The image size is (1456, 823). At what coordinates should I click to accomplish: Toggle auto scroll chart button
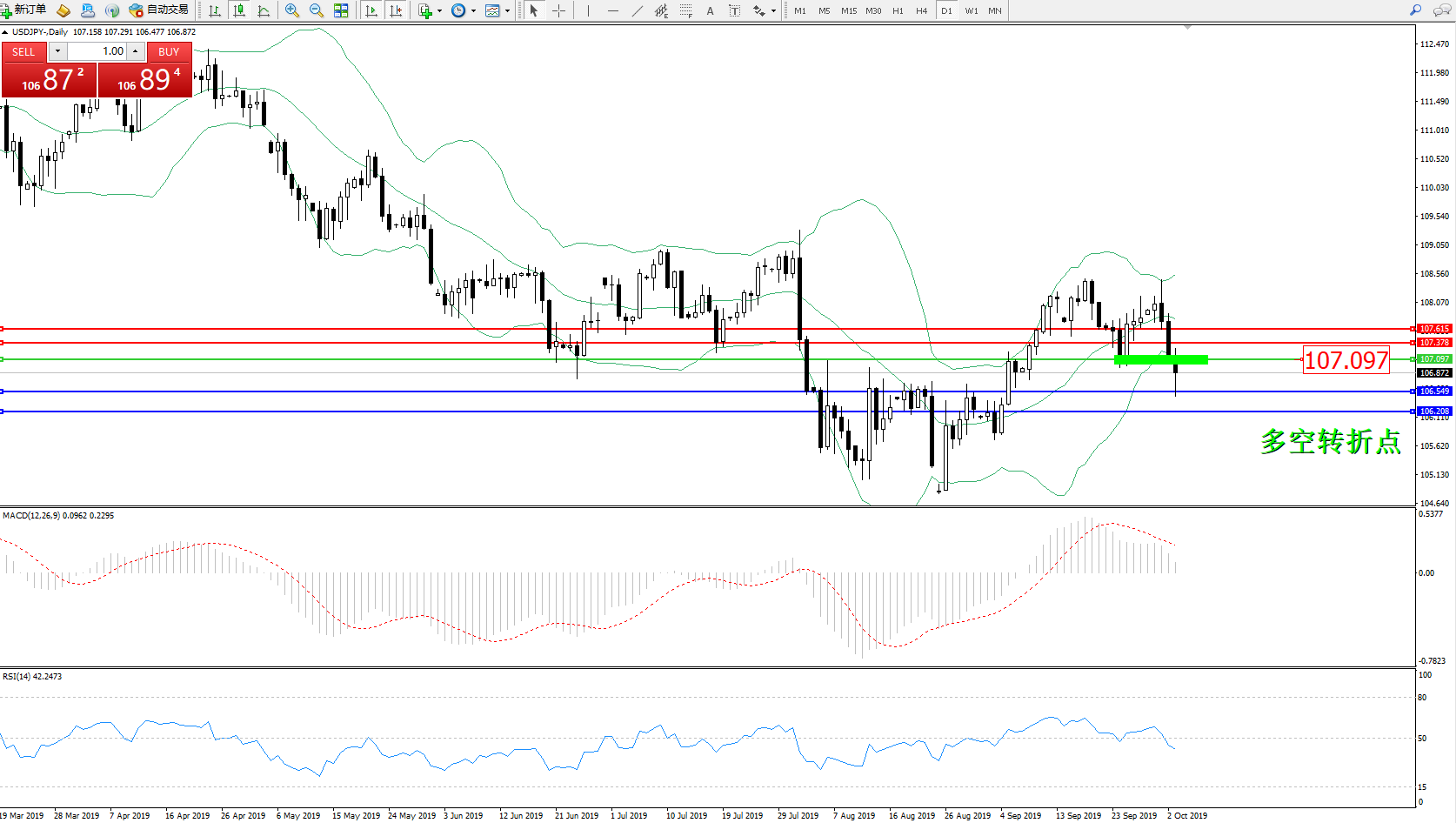click(371, 10)
